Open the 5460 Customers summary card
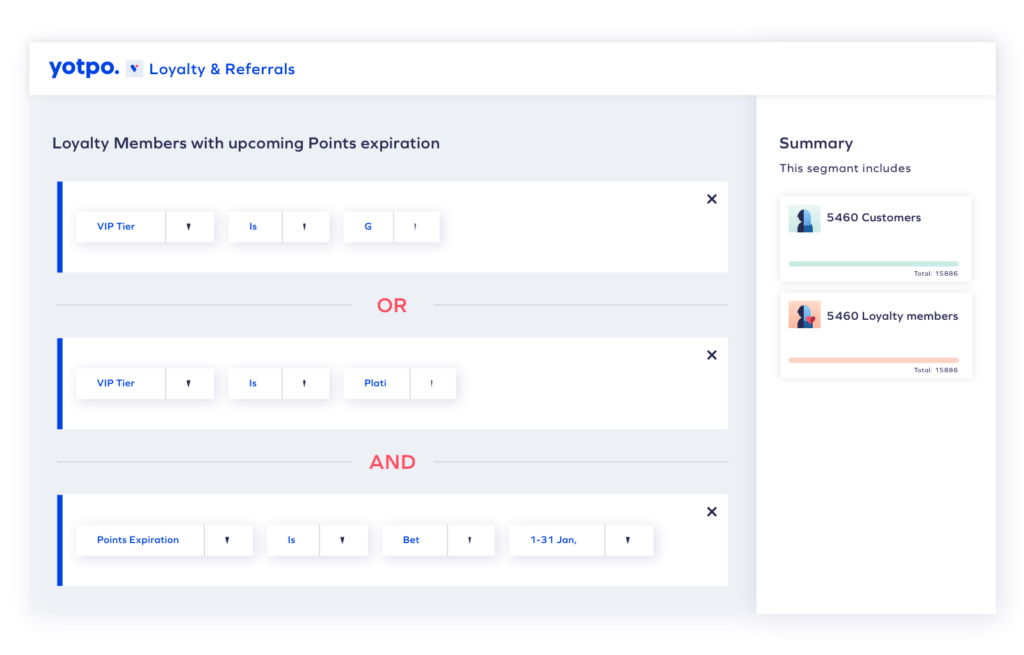The height and width of the screenshot is (655, 1024). 875,238
